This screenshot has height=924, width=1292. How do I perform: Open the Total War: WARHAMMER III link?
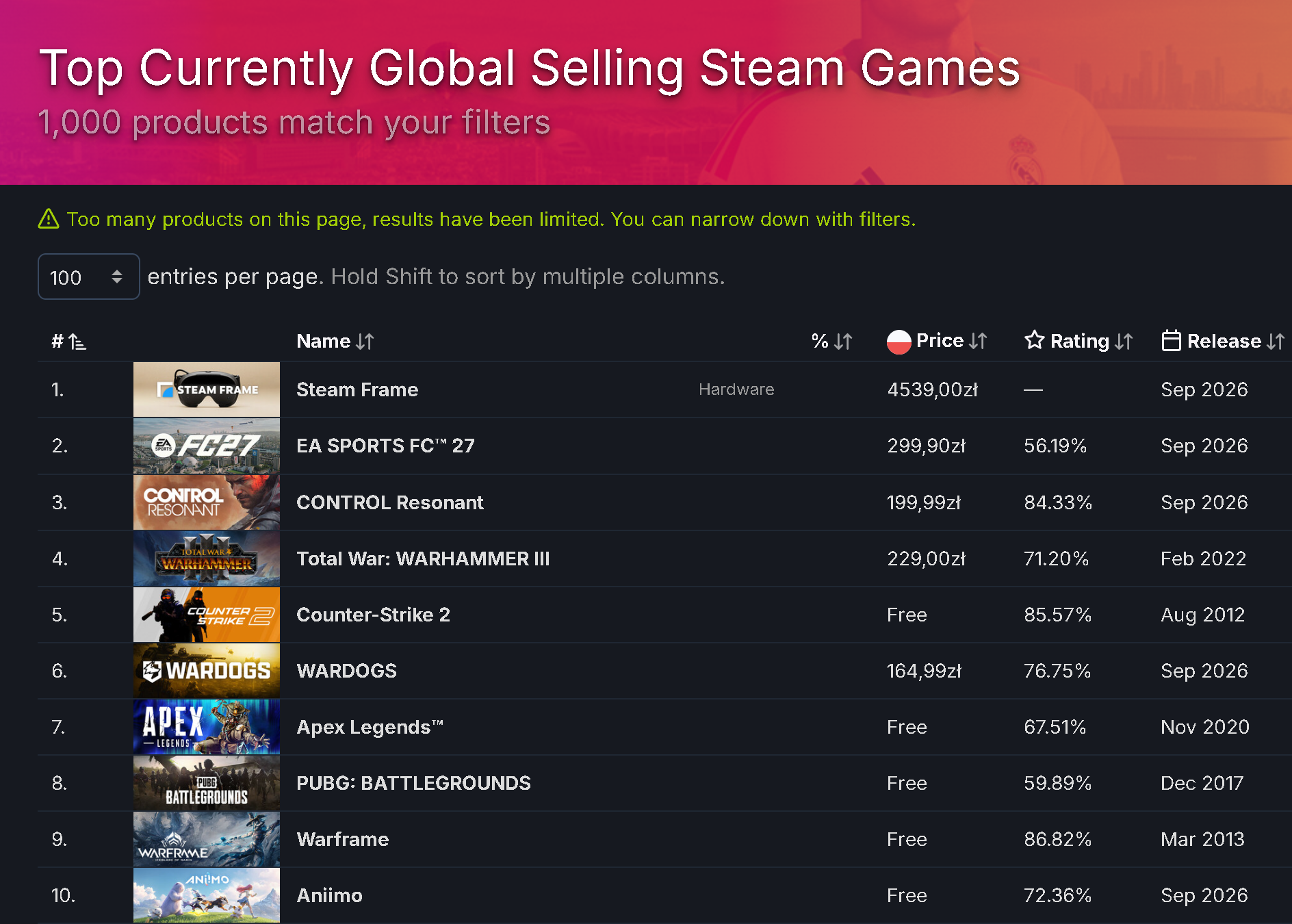click(423, 559)
